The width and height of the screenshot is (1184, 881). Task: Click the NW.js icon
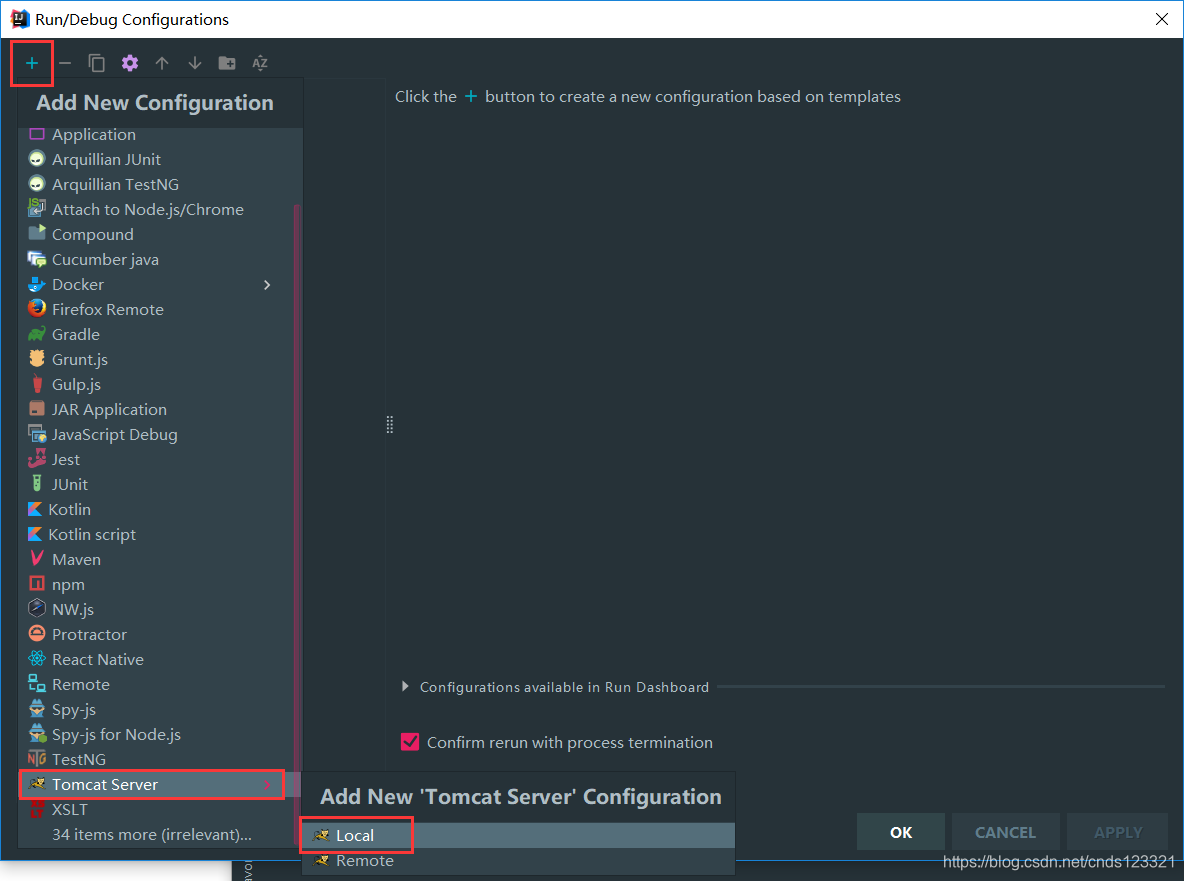(36, 608)
